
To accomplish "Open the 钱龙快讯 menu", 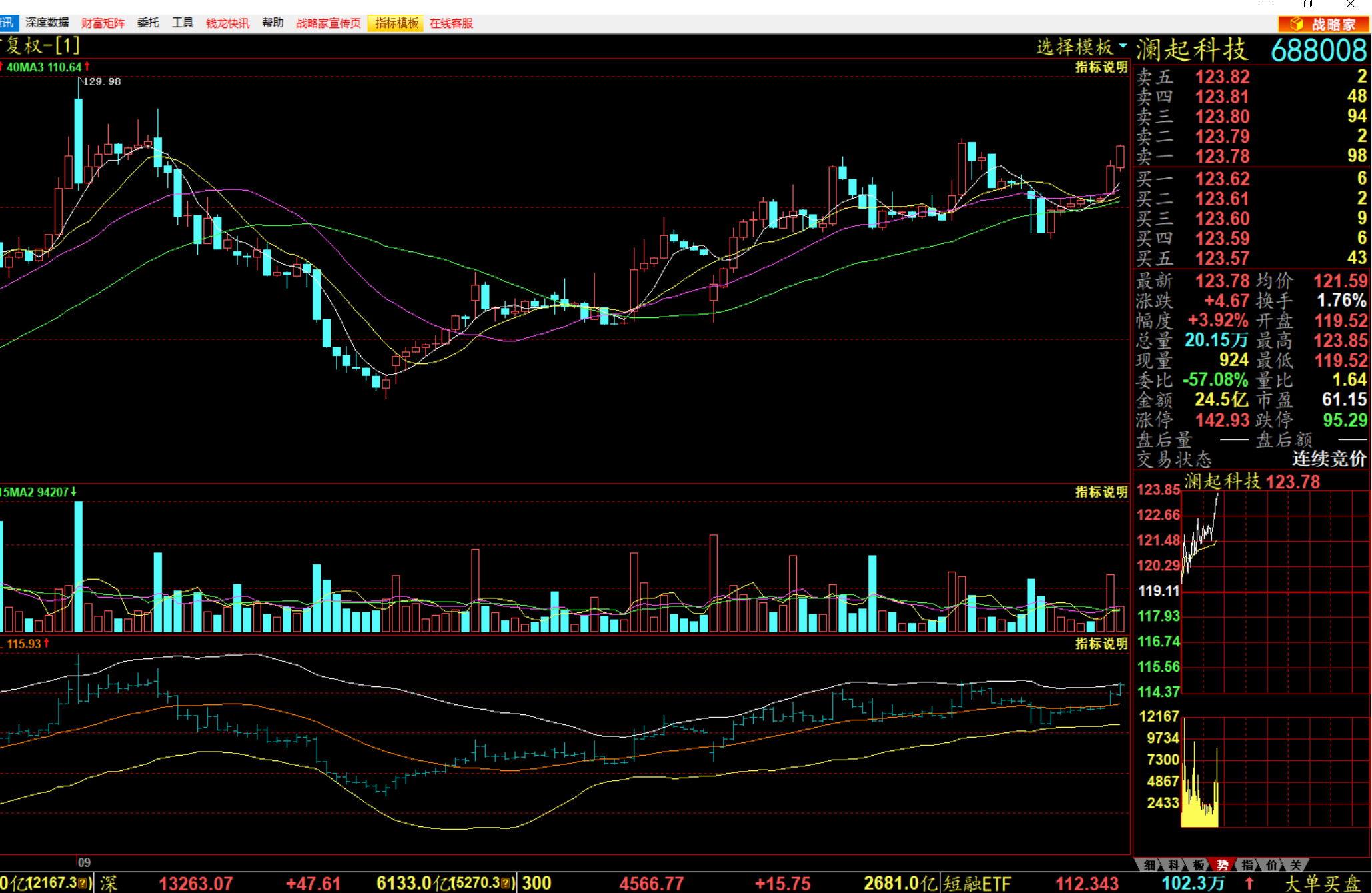I will pos(227,23).
